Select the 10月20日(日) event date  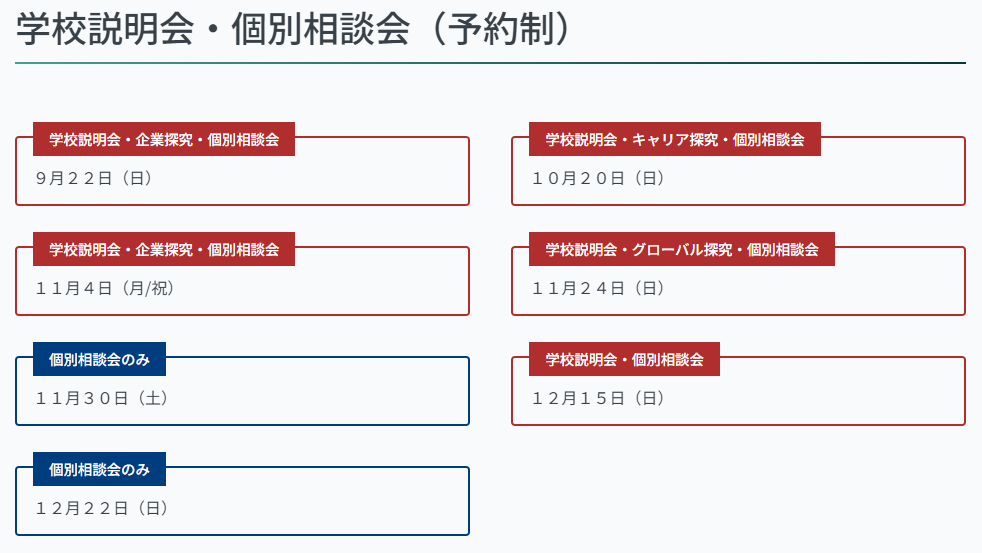click(598, 178)
